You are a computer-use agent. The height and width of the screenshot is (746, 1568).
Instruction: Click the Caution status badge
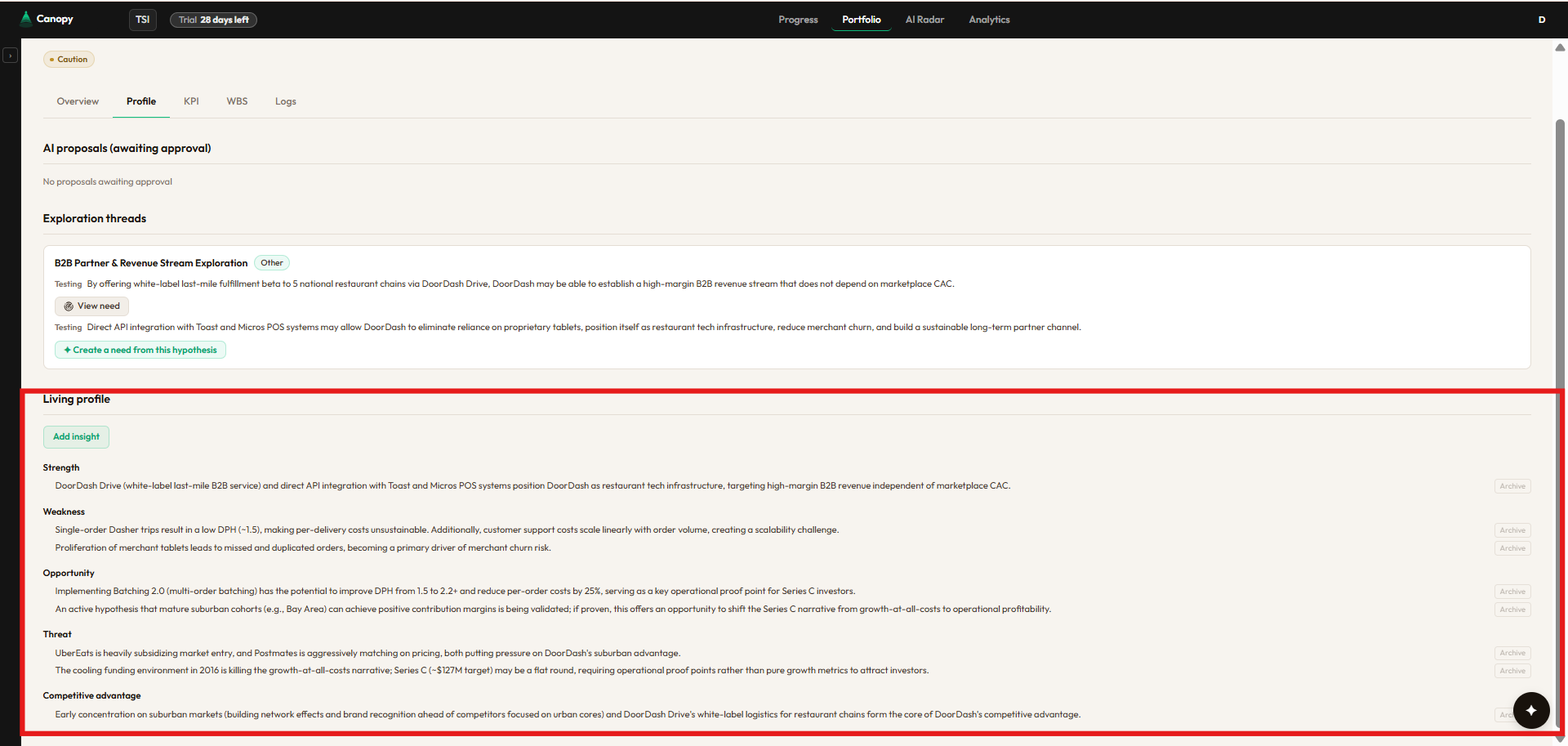[69, 59]
